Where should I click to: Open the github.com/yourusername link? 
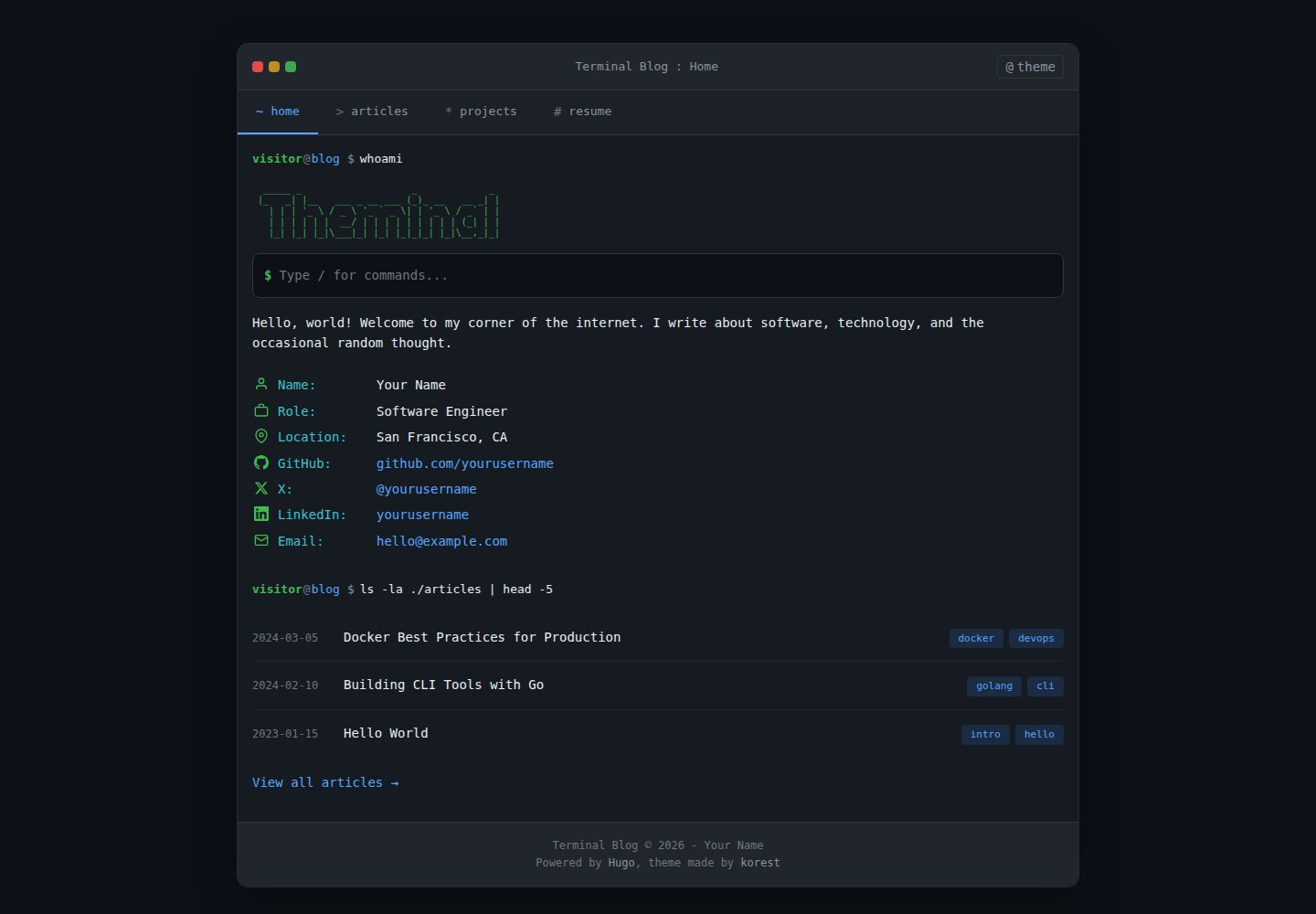[465, 463]
